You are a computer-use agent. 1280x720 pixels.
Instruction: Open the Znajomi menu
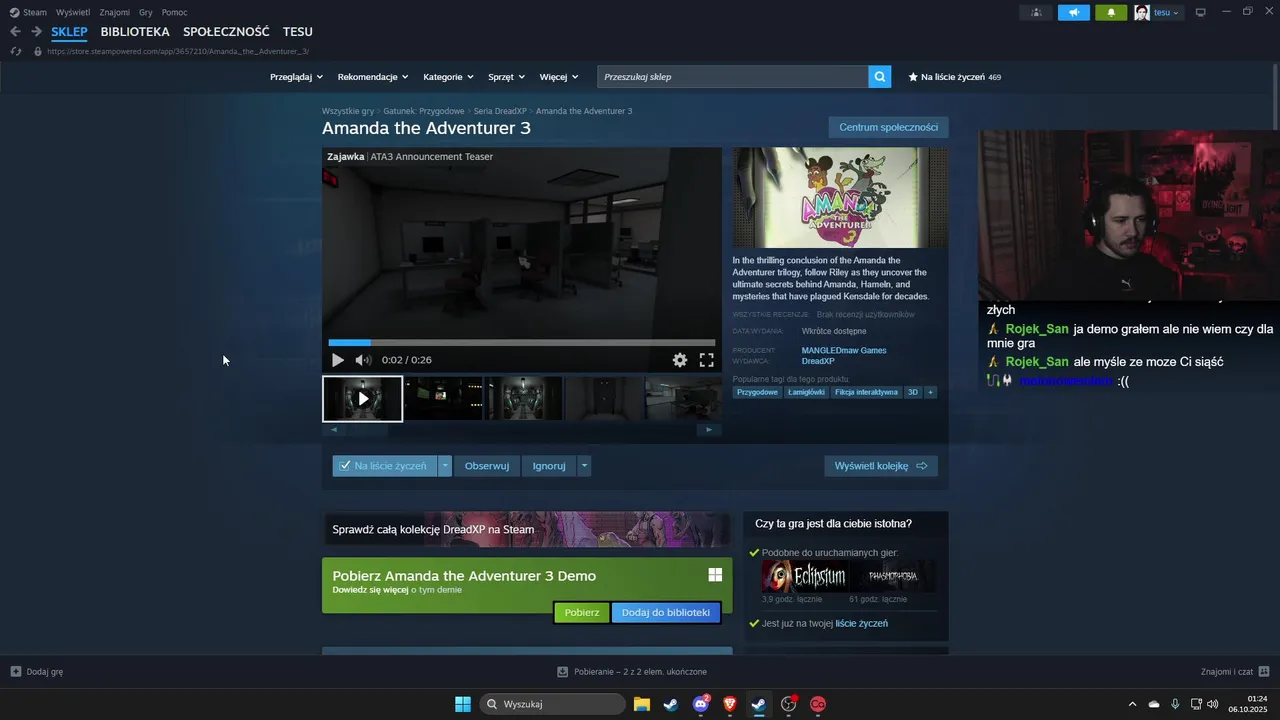pos(115,12)
